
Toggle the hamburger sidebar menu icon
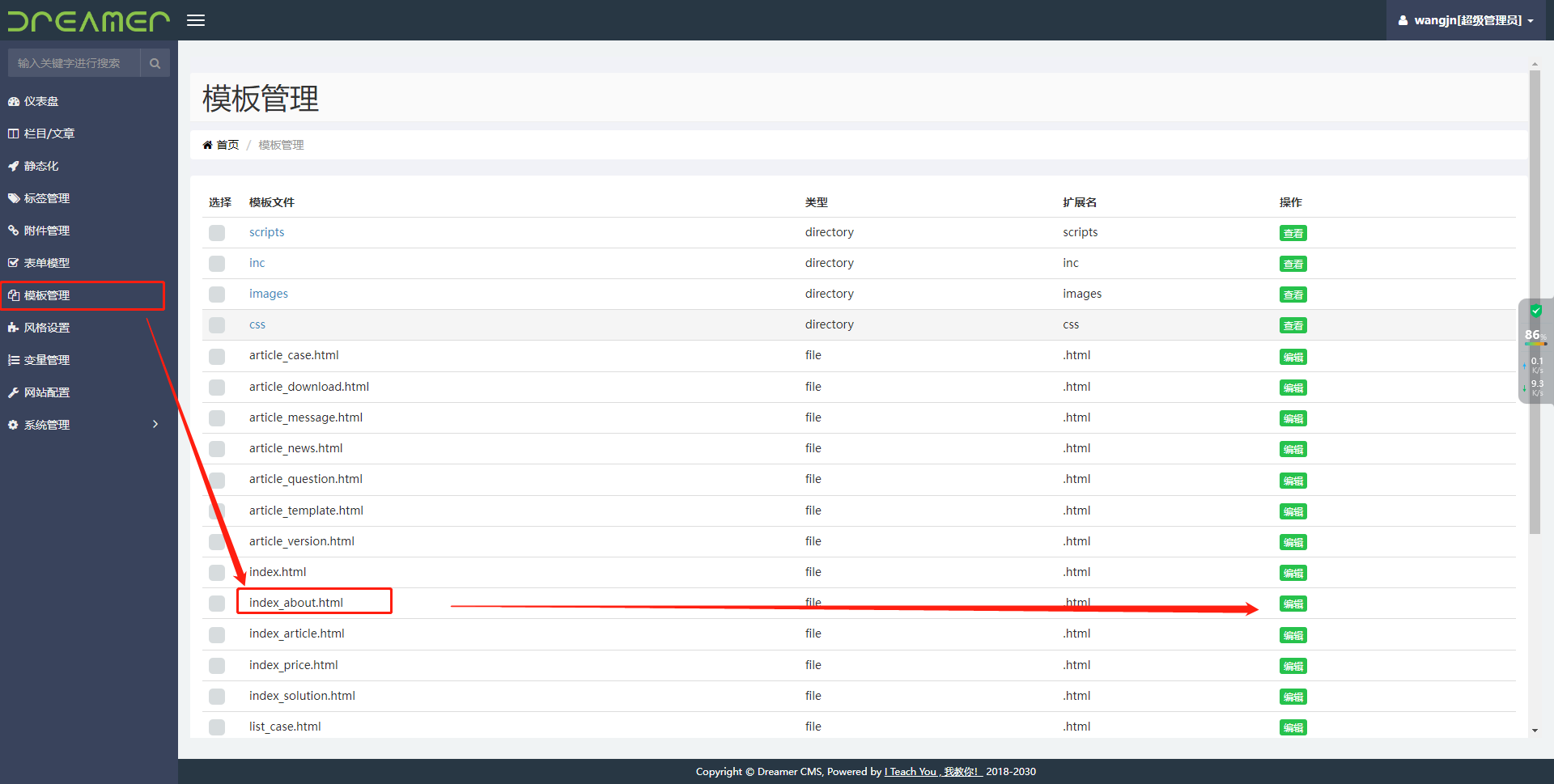[x=196, y=20]
